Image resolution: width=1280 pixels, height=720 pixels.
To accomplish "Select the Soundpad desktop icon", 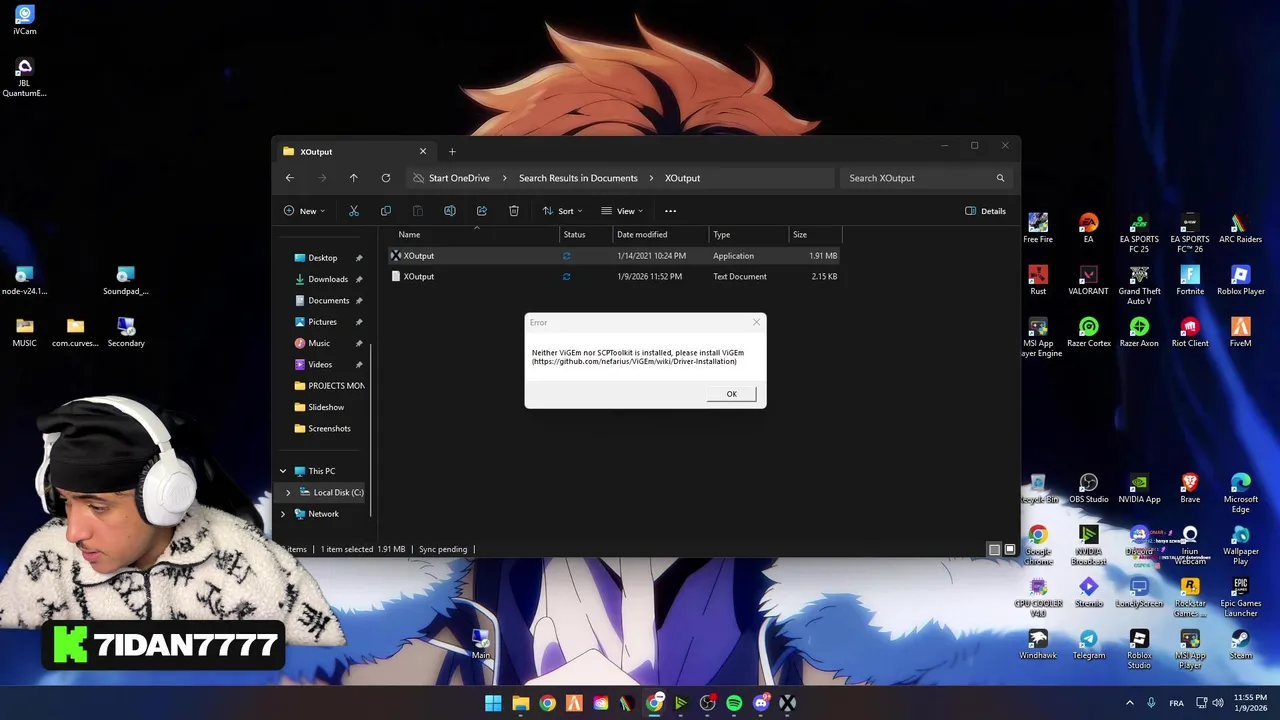I will [125, 280].
